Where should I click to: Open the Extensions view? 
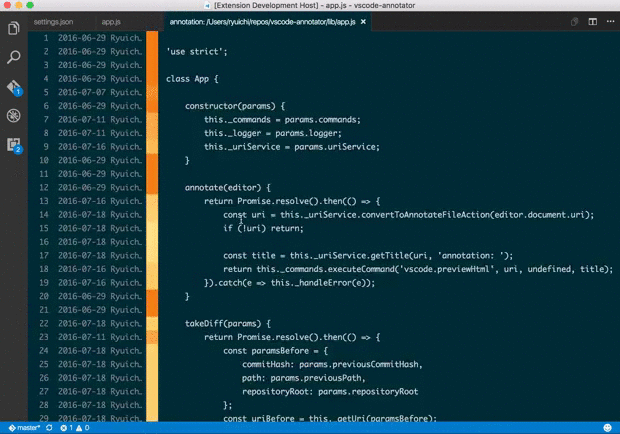point(14,145)
